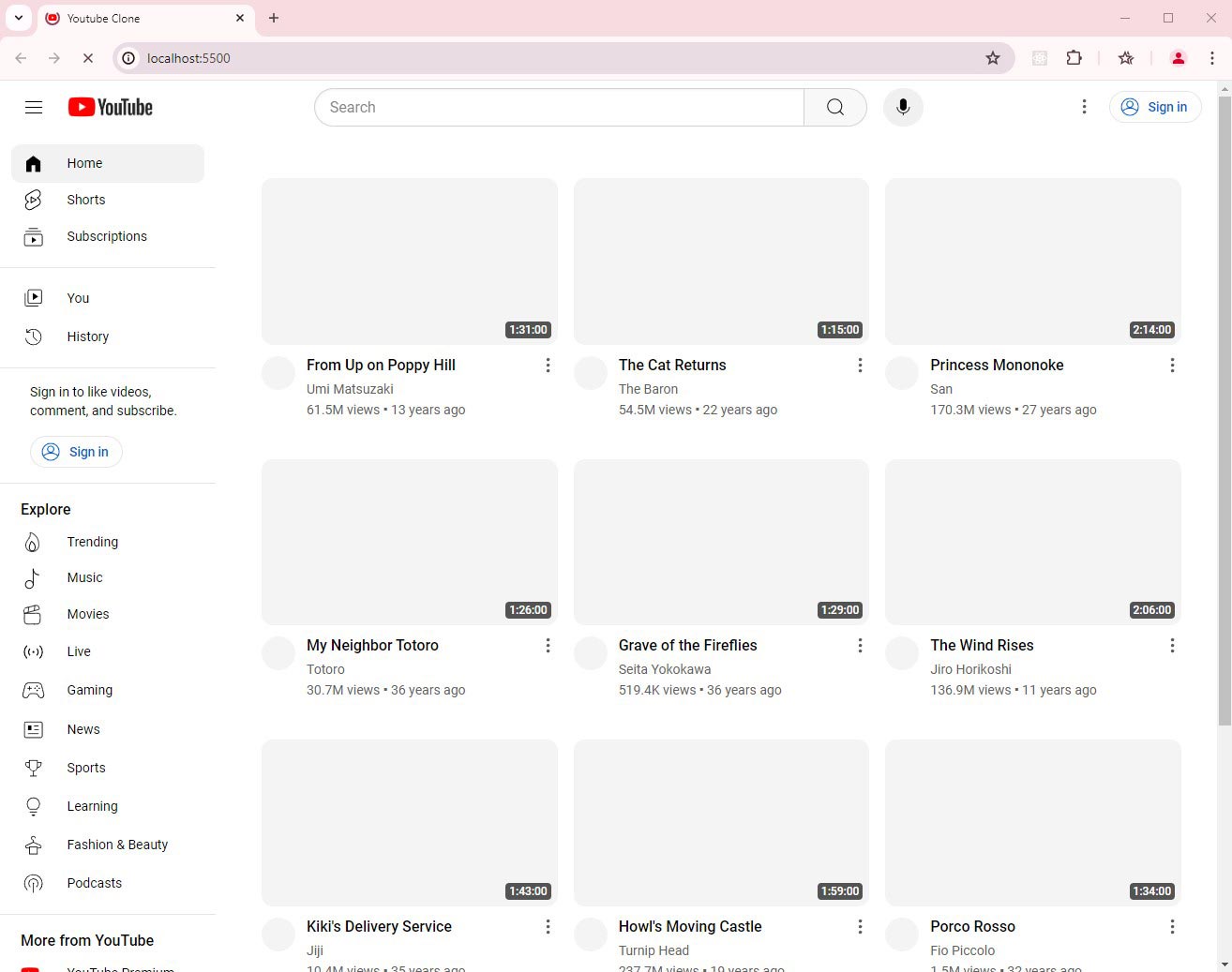Click The Wind Rises title

[x=982, y=645]
